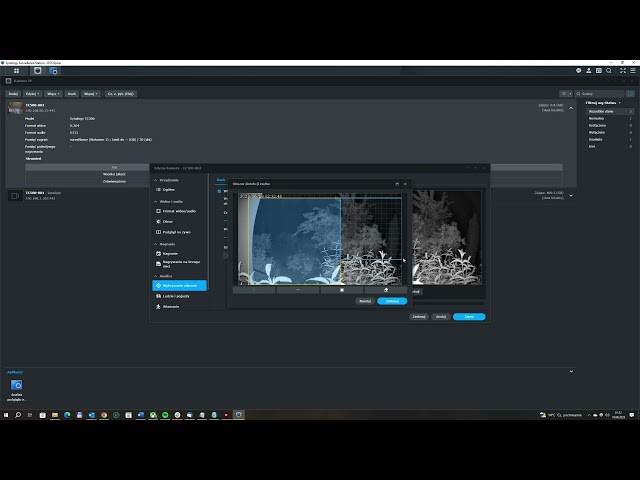Click the TC500-002 camera thumbnail

[x=16, y=108]
